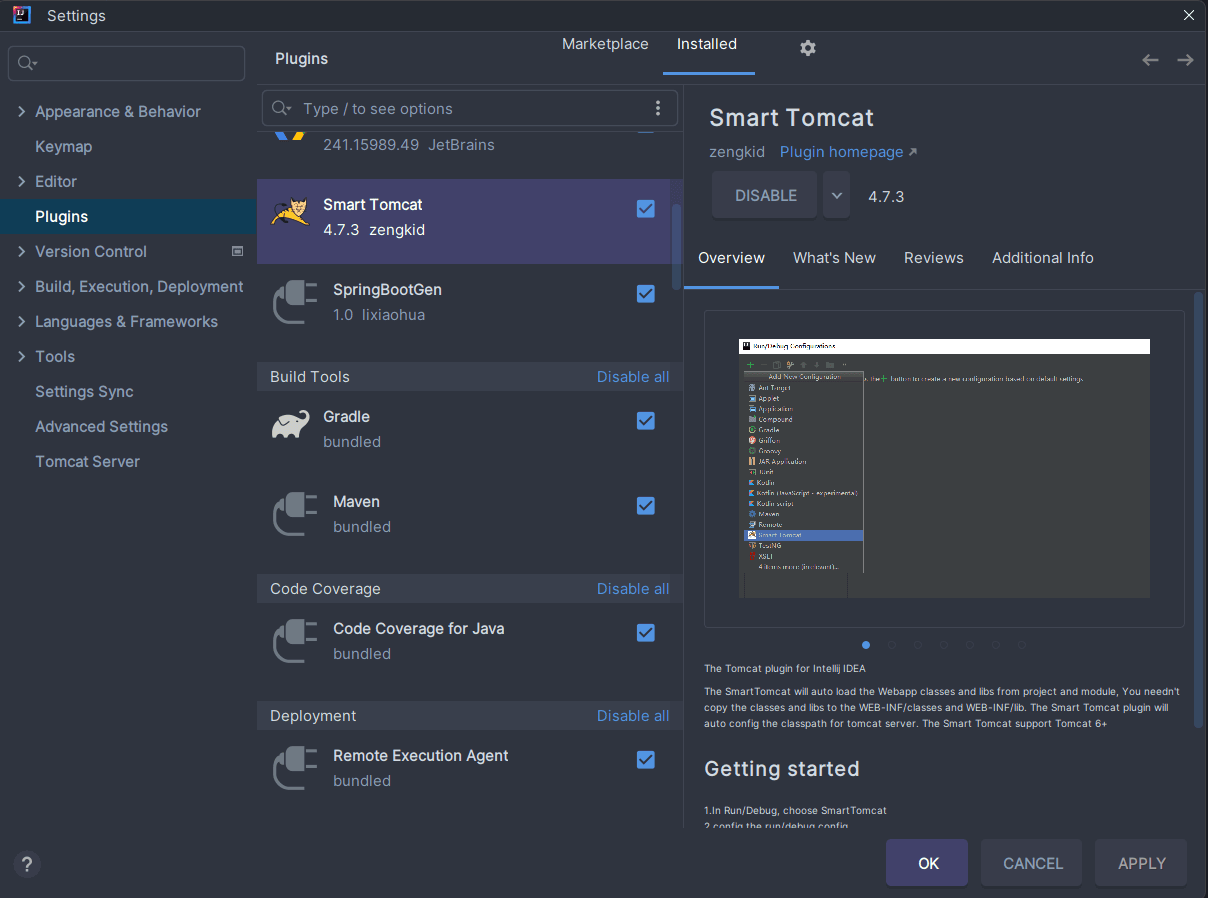Viewport: 1208px width, 898px height.
Task: Open the Plugin homepage link
Action: tap(848, 152)
